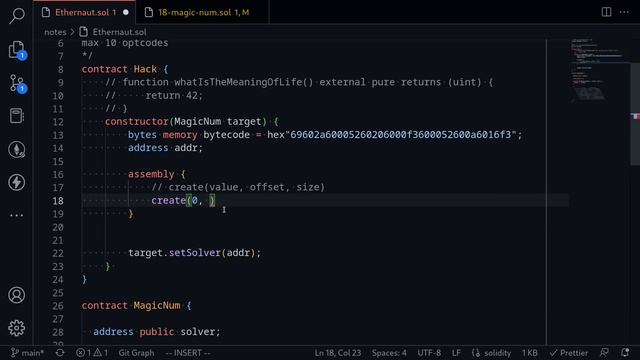This screenshot has width=640, height=360.
Task: Change end of line sequence LF
Action: coord(456,353)
